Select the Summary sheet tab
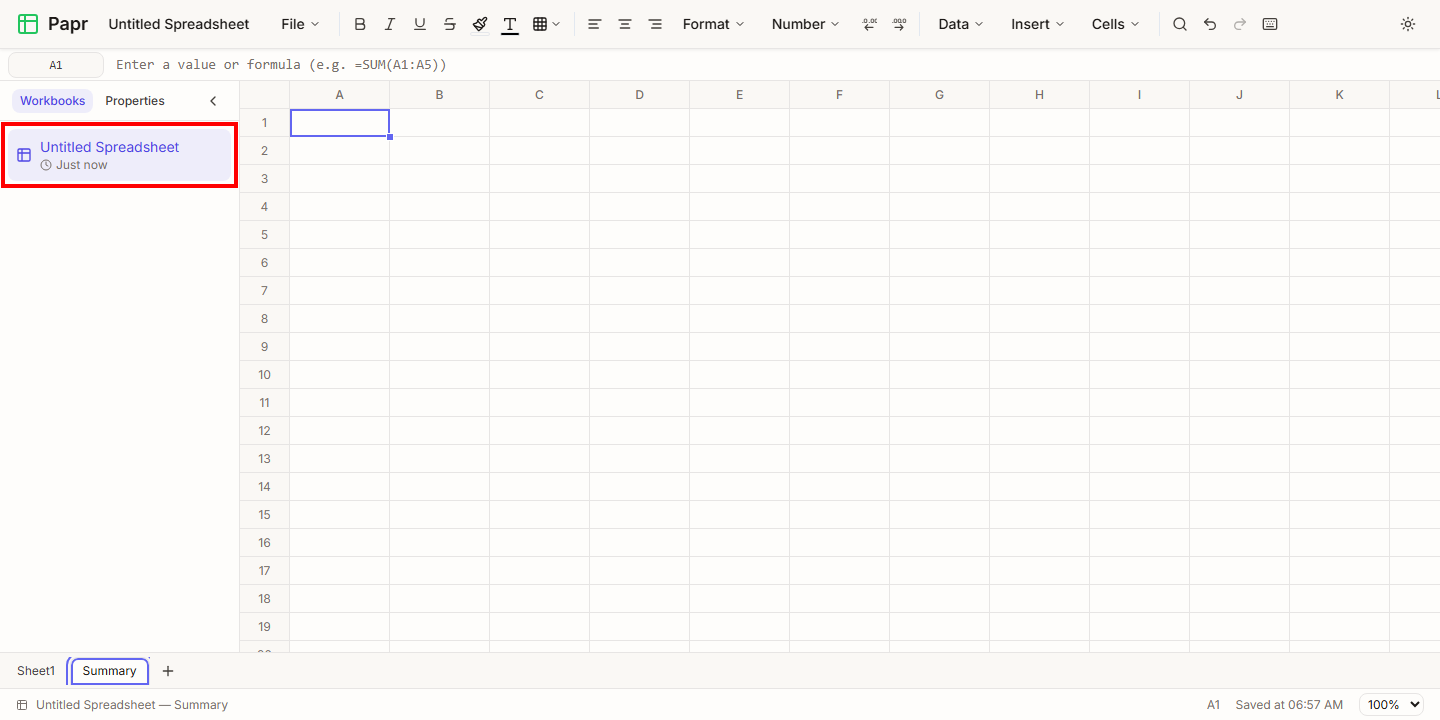 point(110,671)
